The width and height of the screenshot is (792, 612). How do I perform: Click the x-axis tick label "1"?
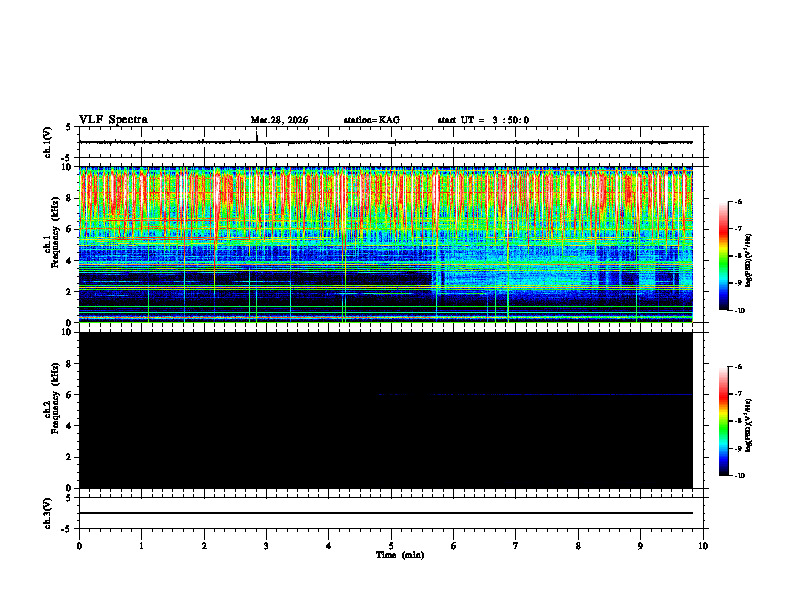click(x=141, y=546)
